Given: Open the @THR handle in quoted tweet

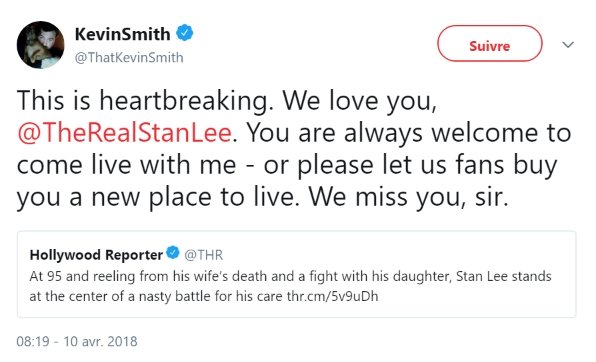Looking at the screenshot, I should click(x=204, y=255).
